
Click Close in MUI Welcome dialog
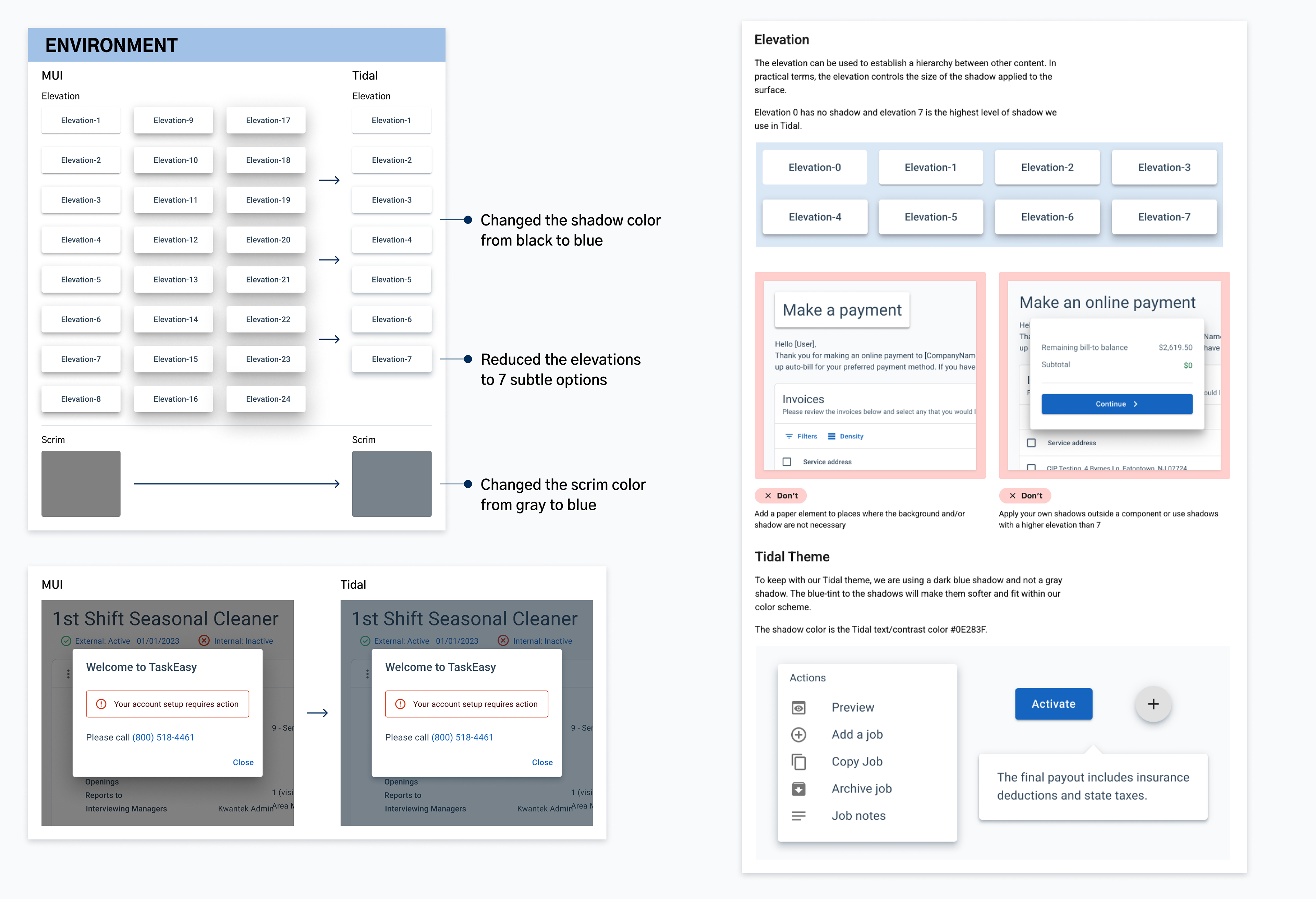[243, 763]
